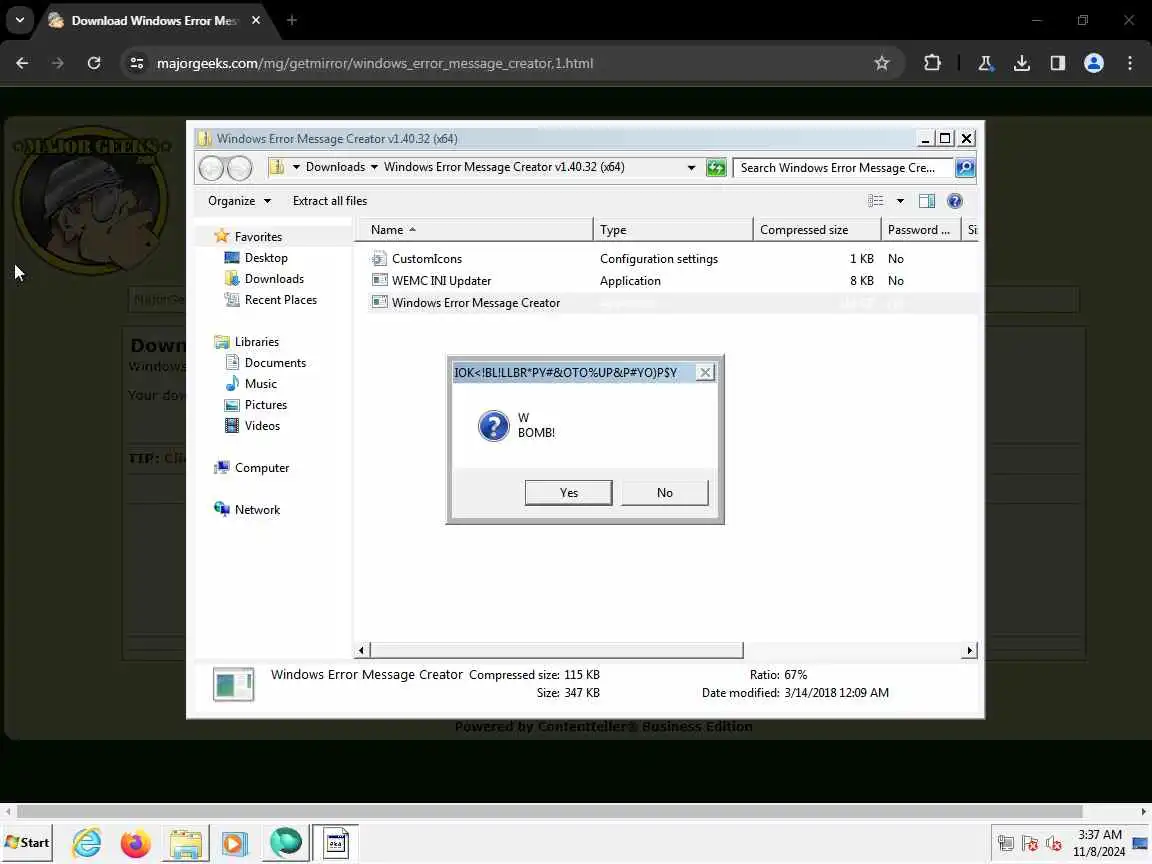Sort by the Name column header
The image size is (1152, 864).
pos(473,229)
